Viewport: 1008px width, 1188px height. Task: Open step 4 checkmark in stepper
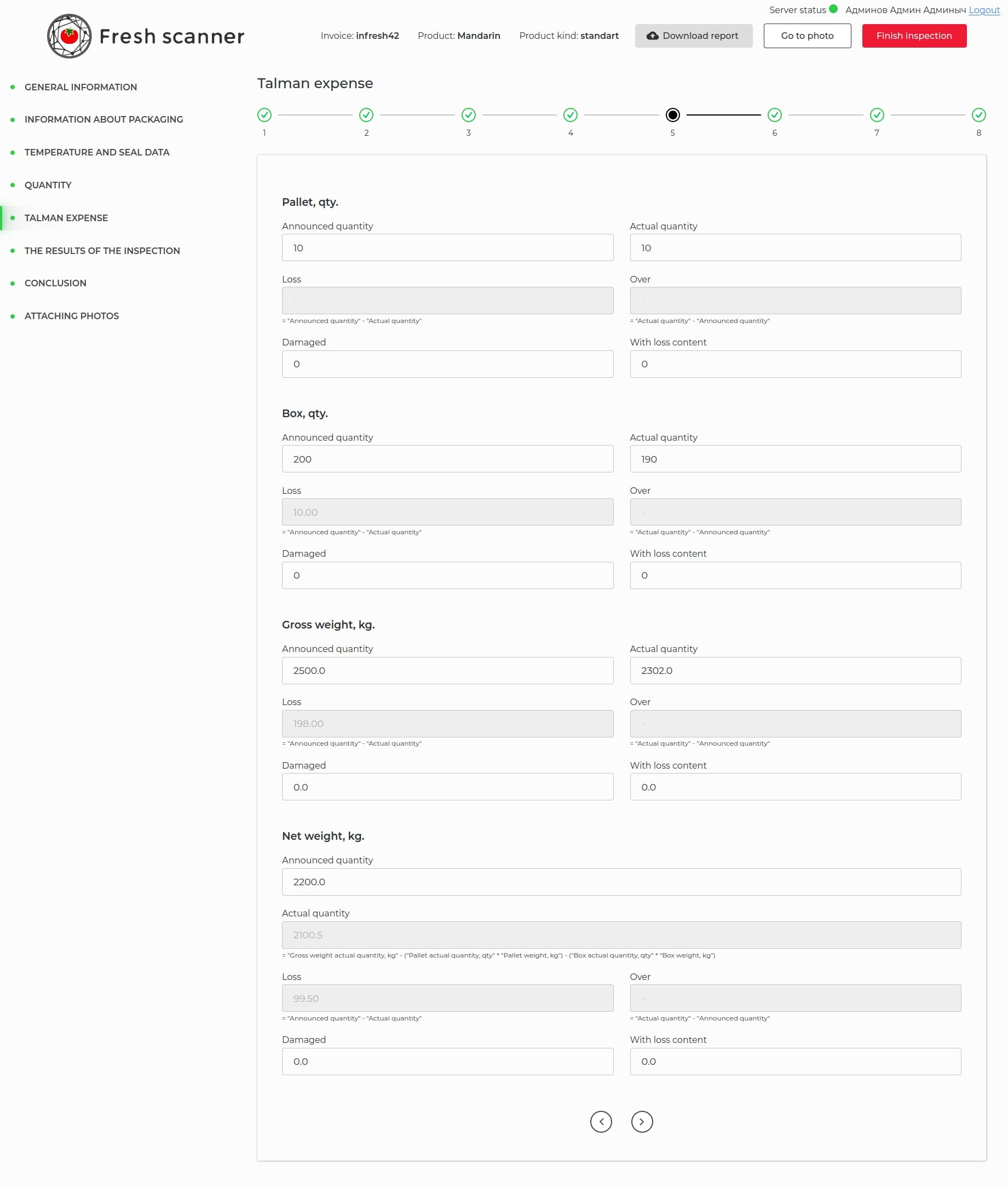pos(571,115)
